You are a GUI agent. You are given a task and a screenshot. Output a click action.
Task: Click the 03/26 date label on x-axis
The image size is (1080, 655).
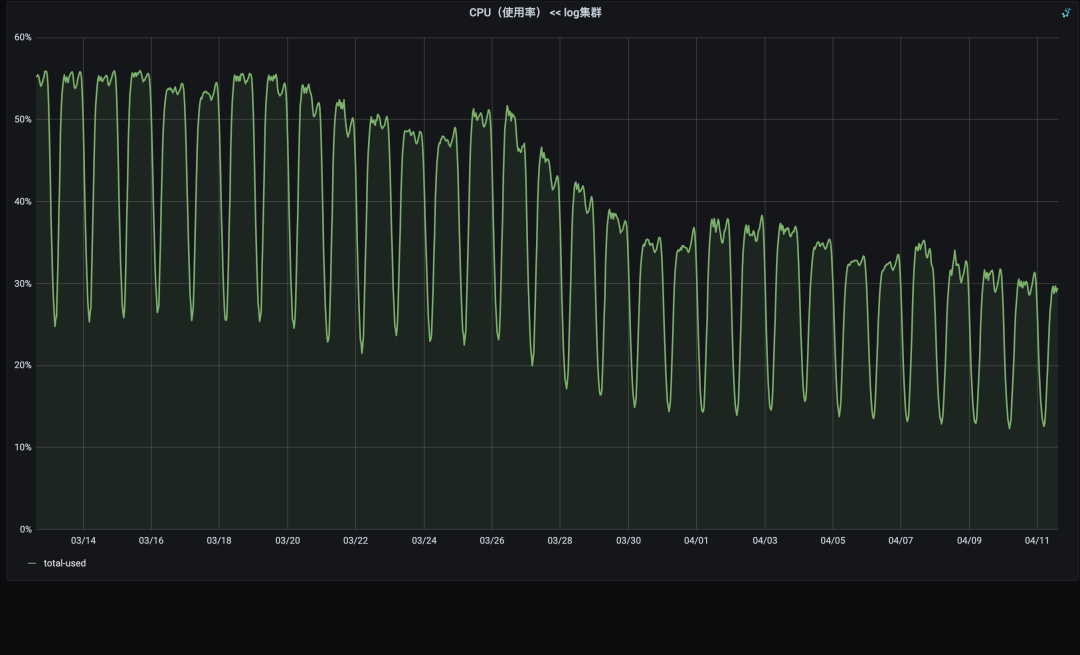[x=492, y=541]
